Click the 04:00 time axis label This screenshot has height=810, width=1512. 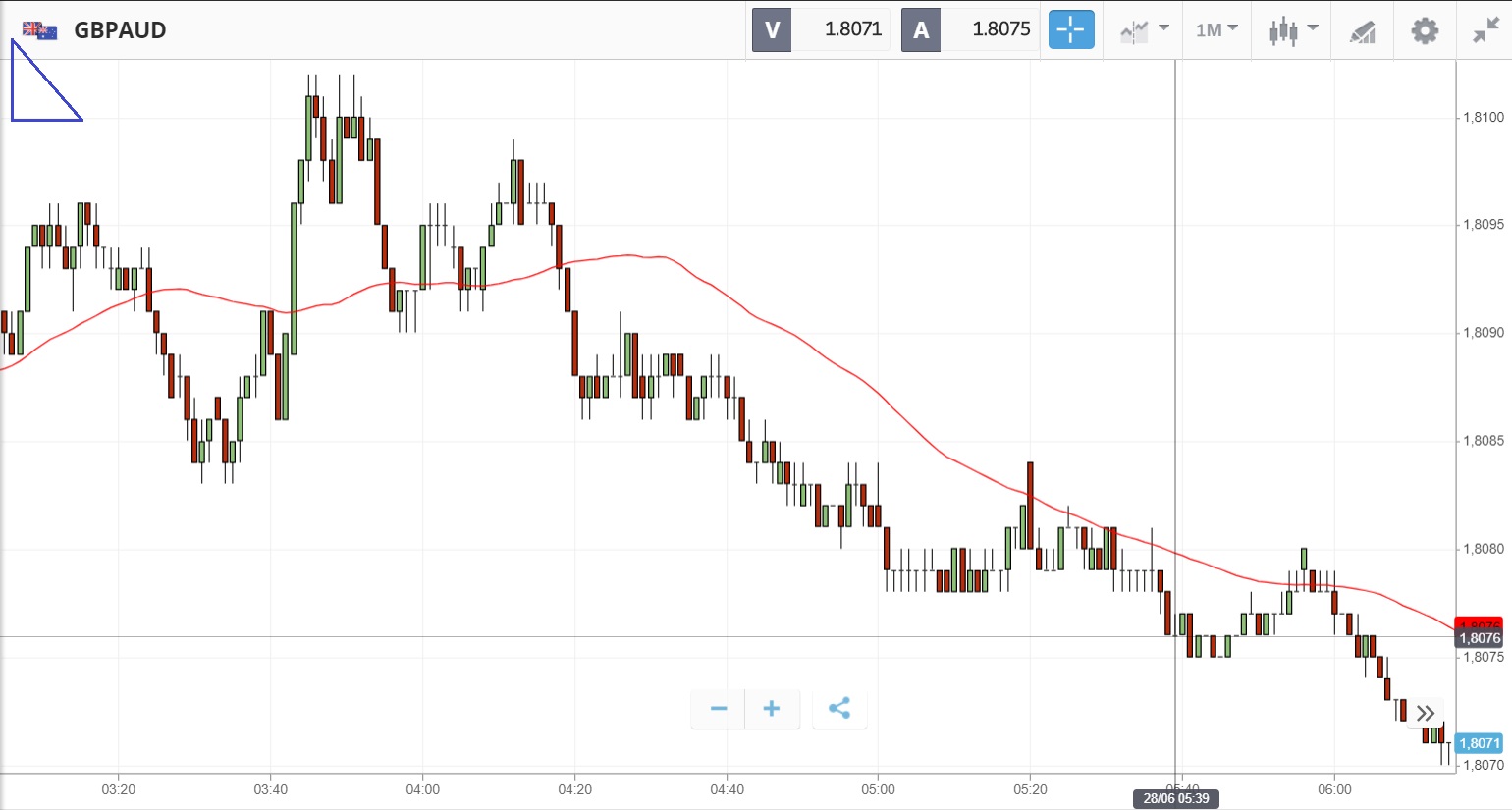coord(423,789)
